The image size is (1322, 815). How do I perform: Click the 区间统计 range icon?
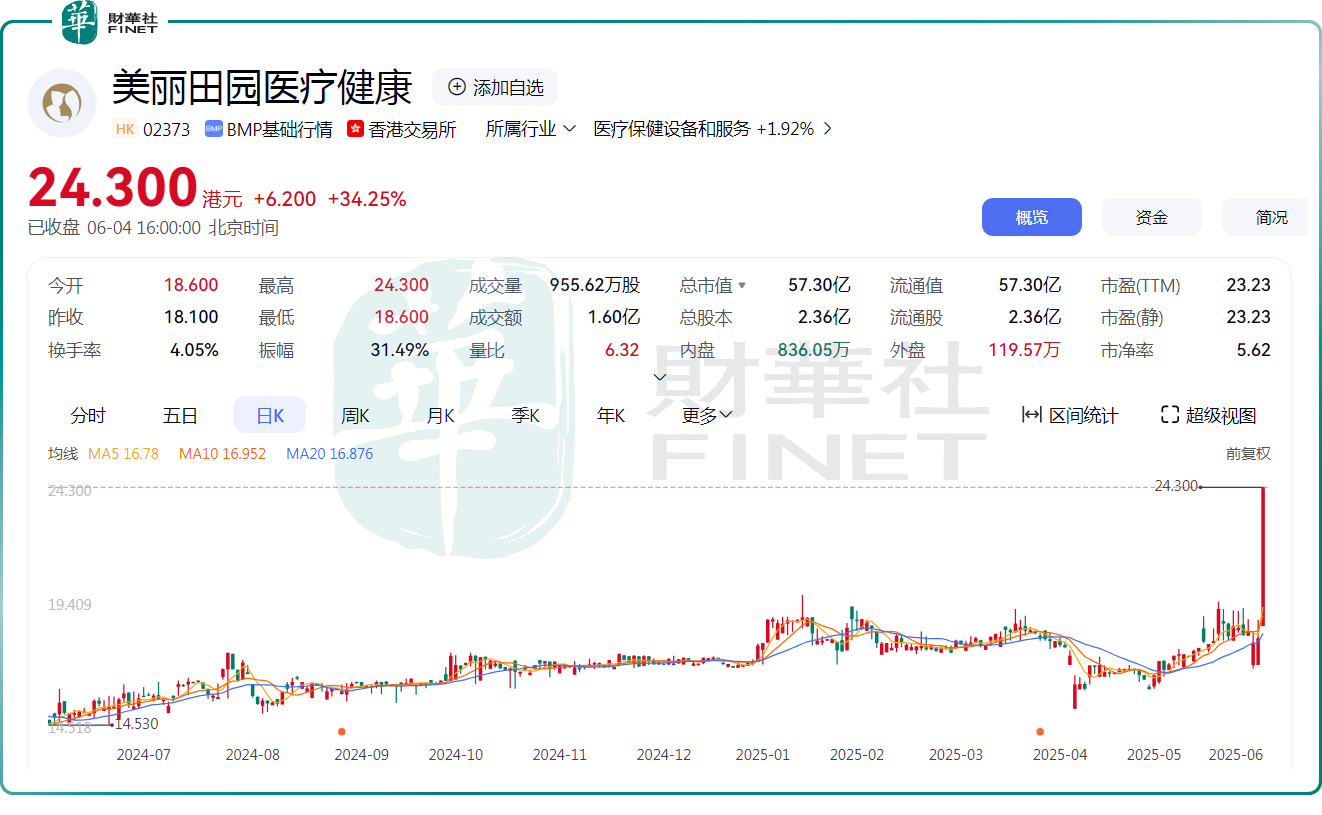click(1032, 415)
